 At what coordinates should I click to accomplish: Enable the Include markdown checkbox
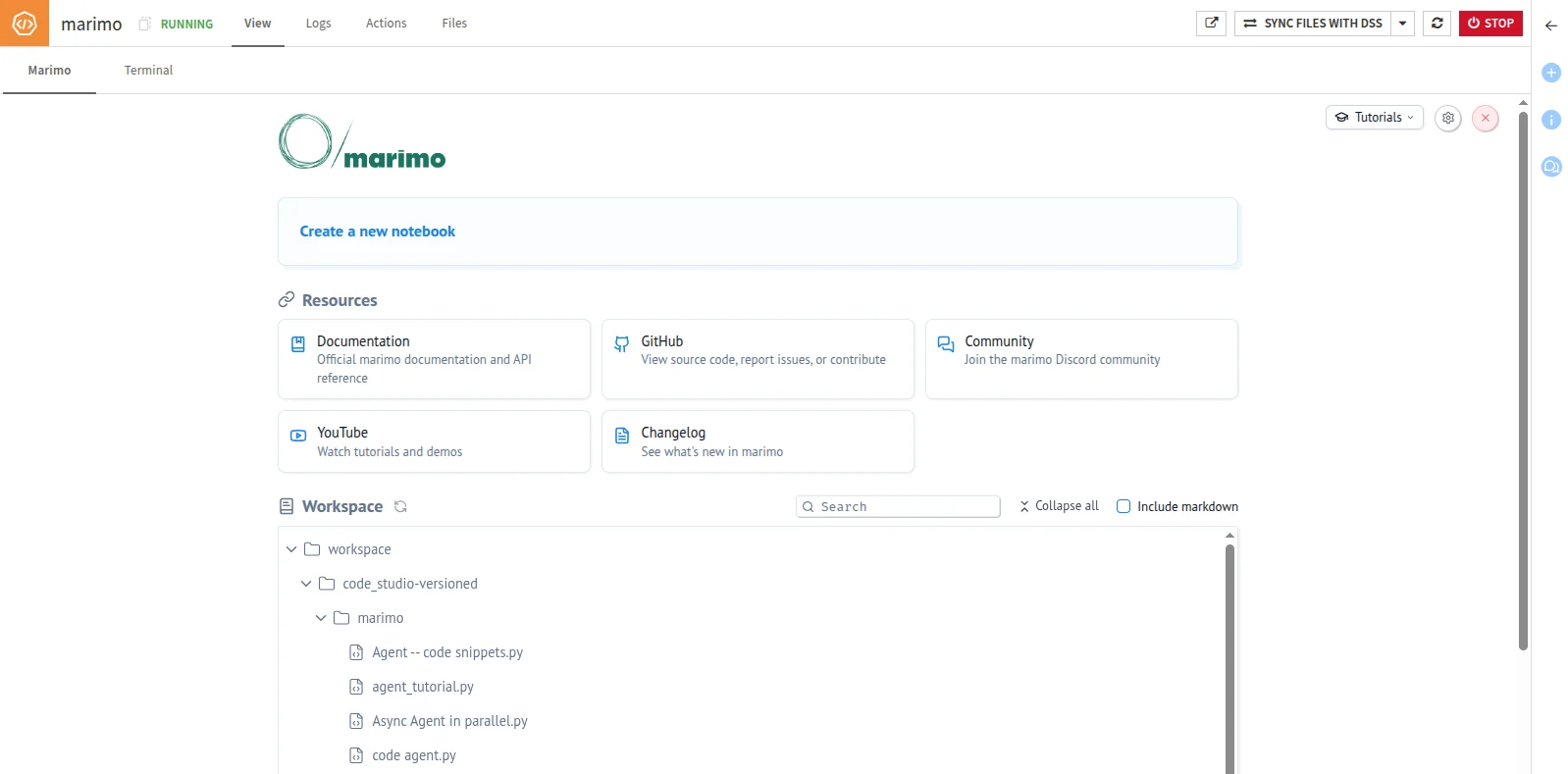pyautogui.click(x=1124, y=507)
